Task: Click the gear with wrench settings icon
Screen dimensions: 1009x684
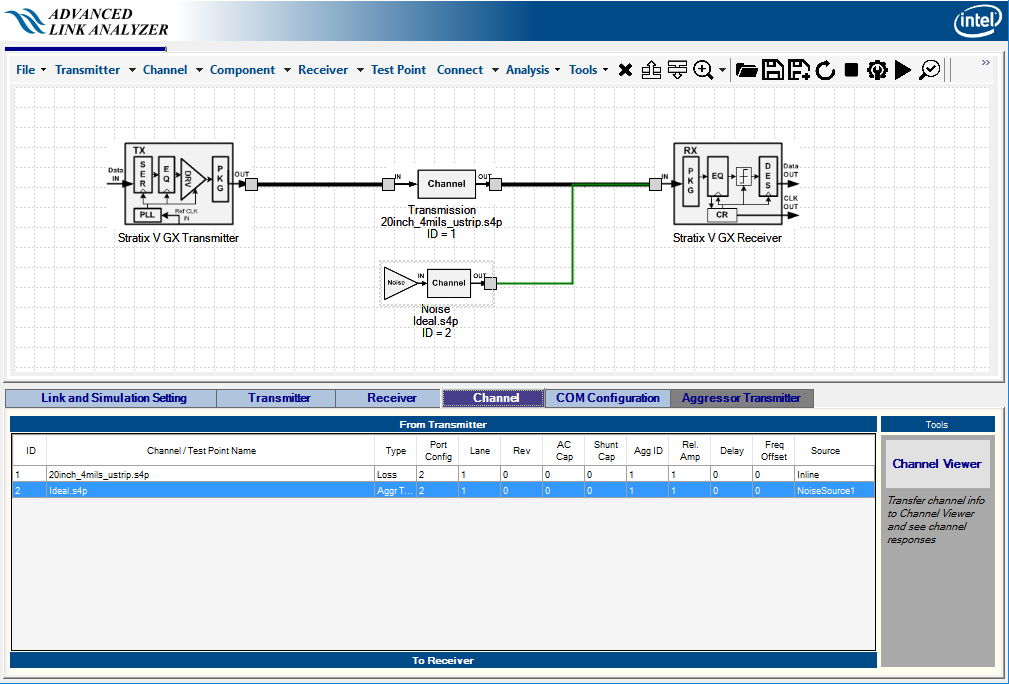Action: tap(877, 70)
